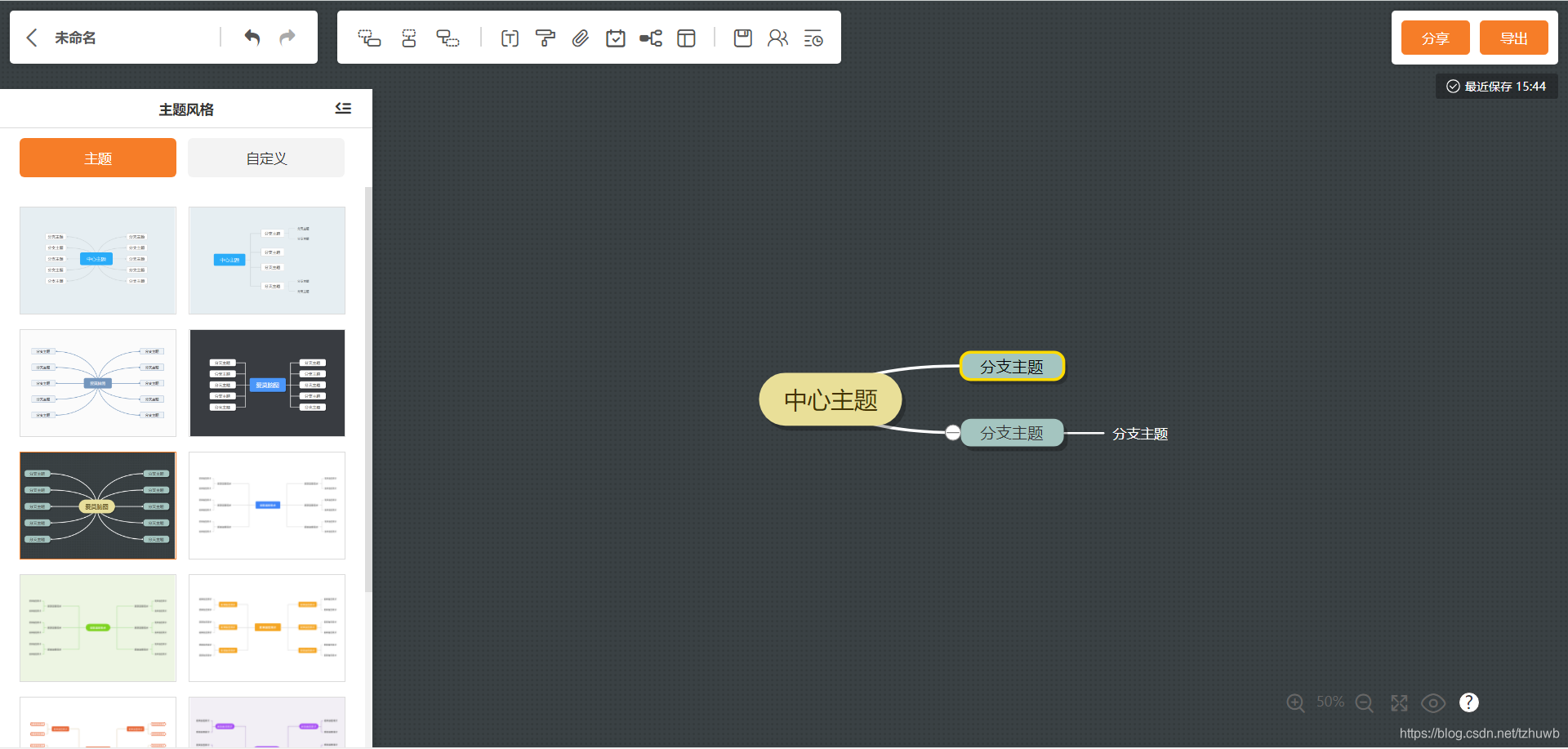
Task: Choose the light blue curved-branch theme thumbnail
Action: [x=98, y=261]
